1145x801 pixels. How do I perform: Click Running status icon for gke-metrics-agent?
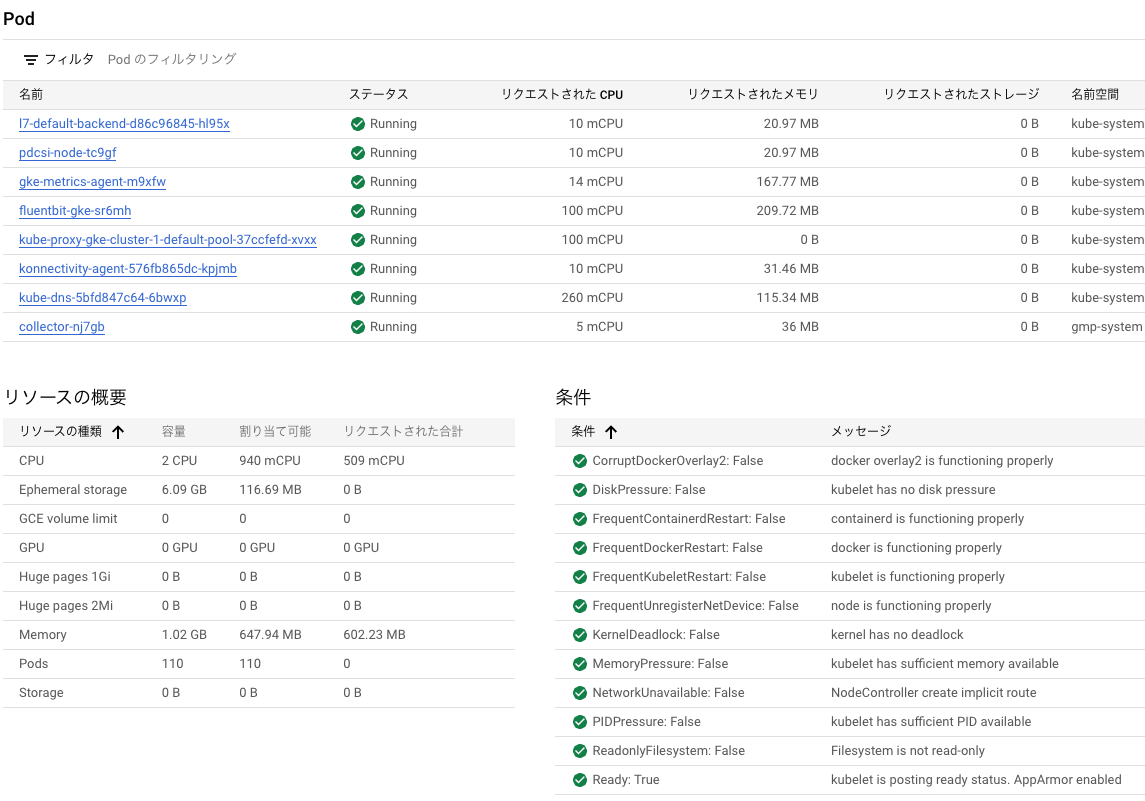point(358,182)
